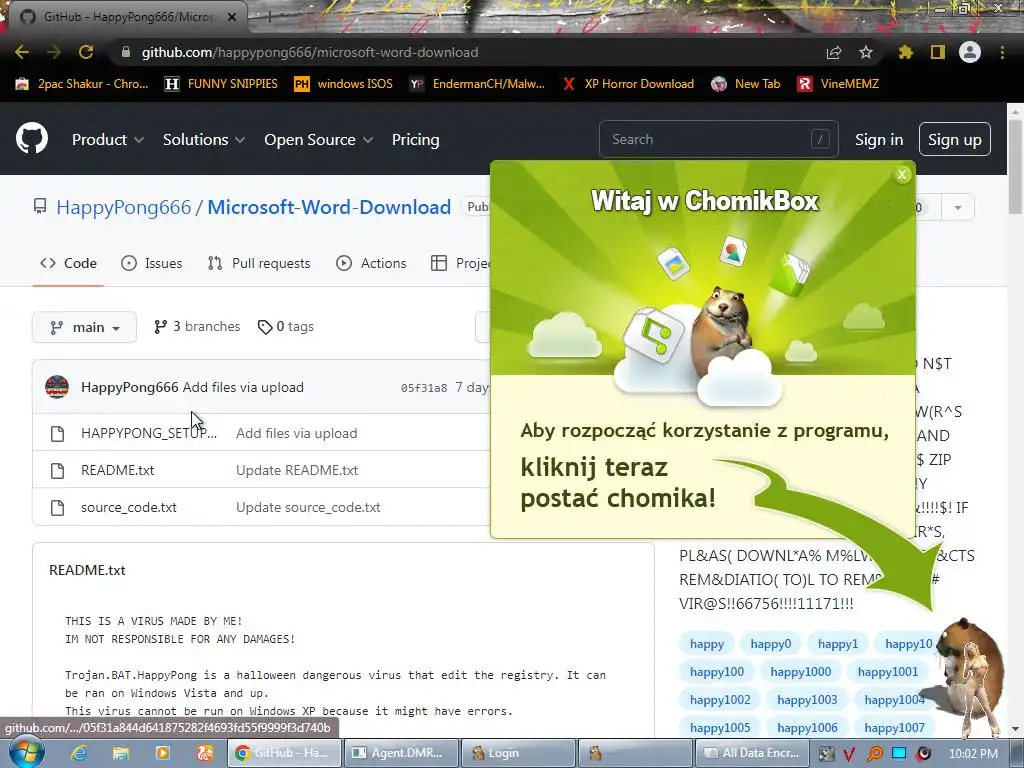The height and width of the screenshot is (768, 1024).
Task: Click the Sign up button
Action: coord(954,139)
